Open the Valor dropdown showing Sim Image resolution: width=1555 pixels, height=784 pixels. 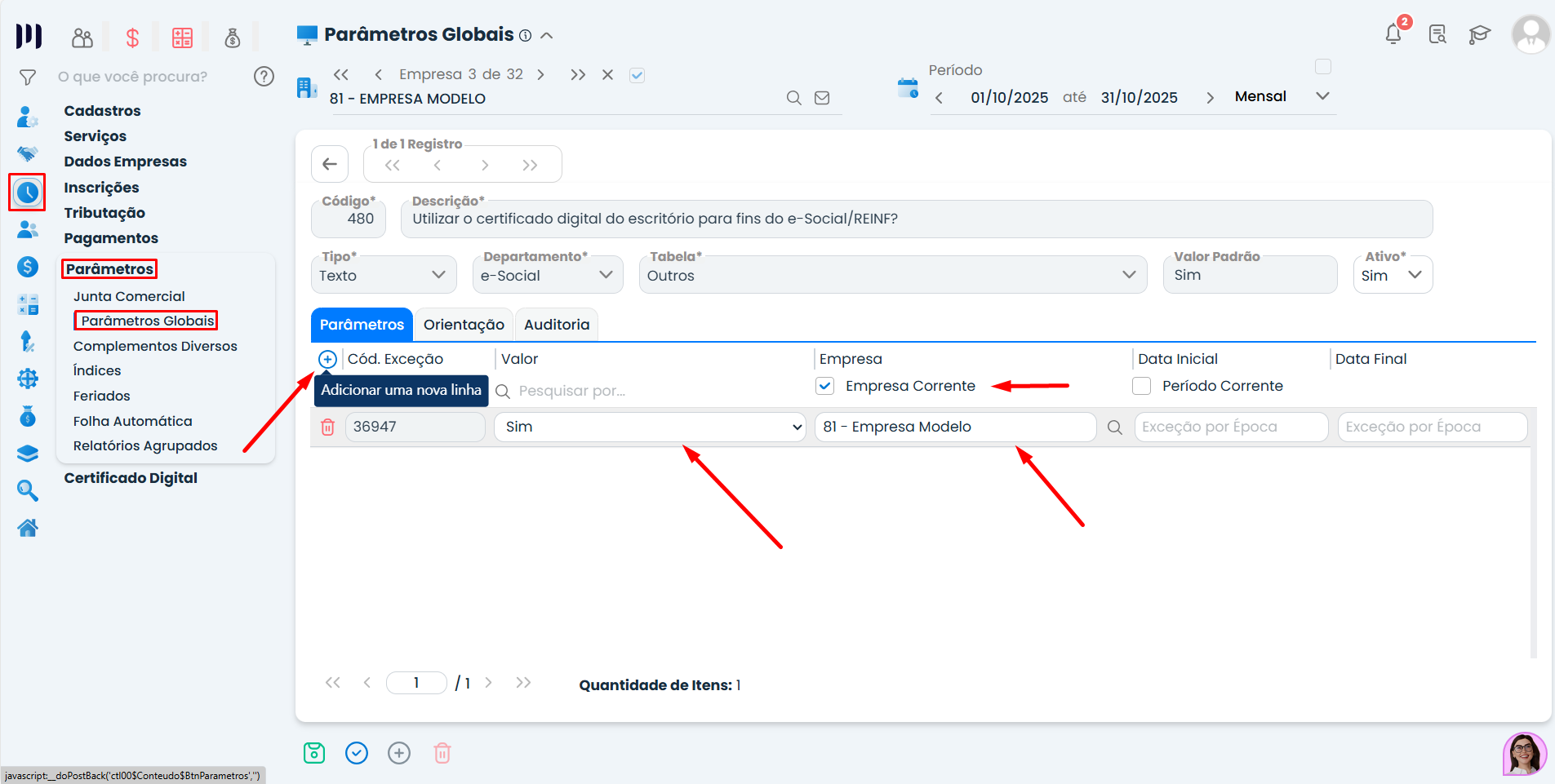click(x=650, y=427)
